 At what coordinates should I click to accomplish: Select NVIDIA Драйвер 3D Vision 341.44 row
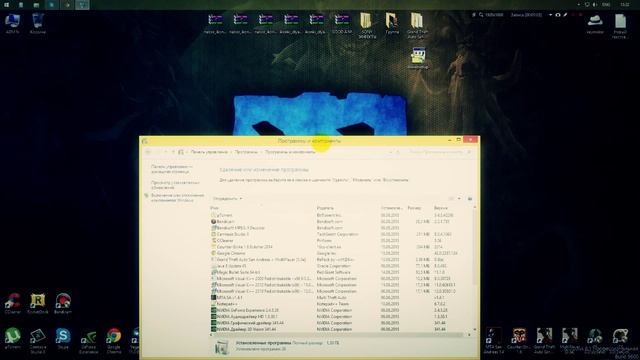click(342, 329)
